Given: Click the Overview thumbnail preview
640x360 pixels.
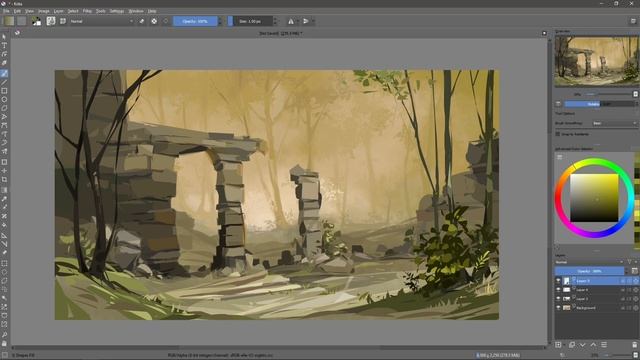Looking at the screenshot, I should [x=596, y=61].
